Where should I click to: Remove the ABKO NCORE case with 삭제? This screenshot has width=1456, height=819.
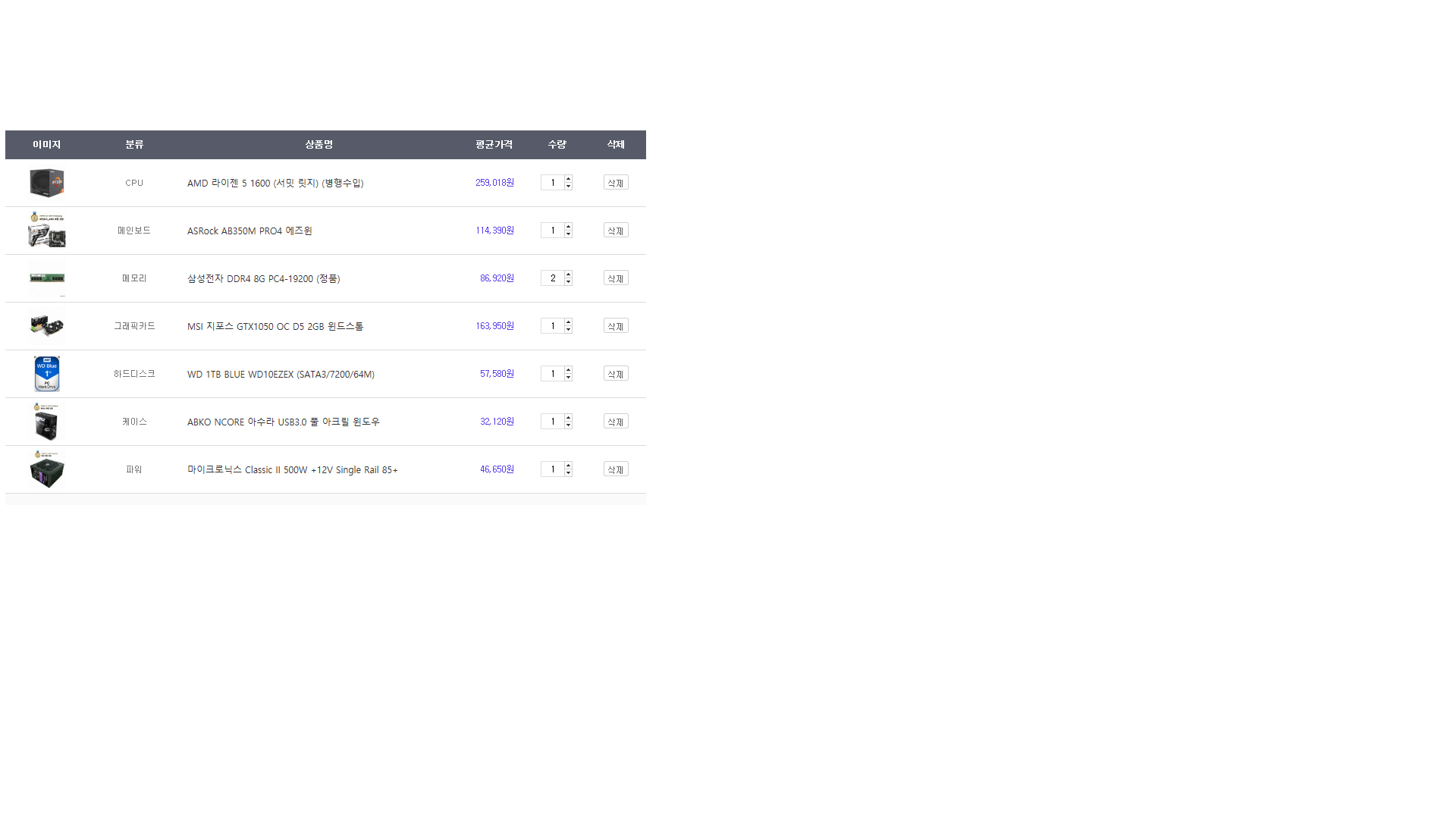(616, 422)
